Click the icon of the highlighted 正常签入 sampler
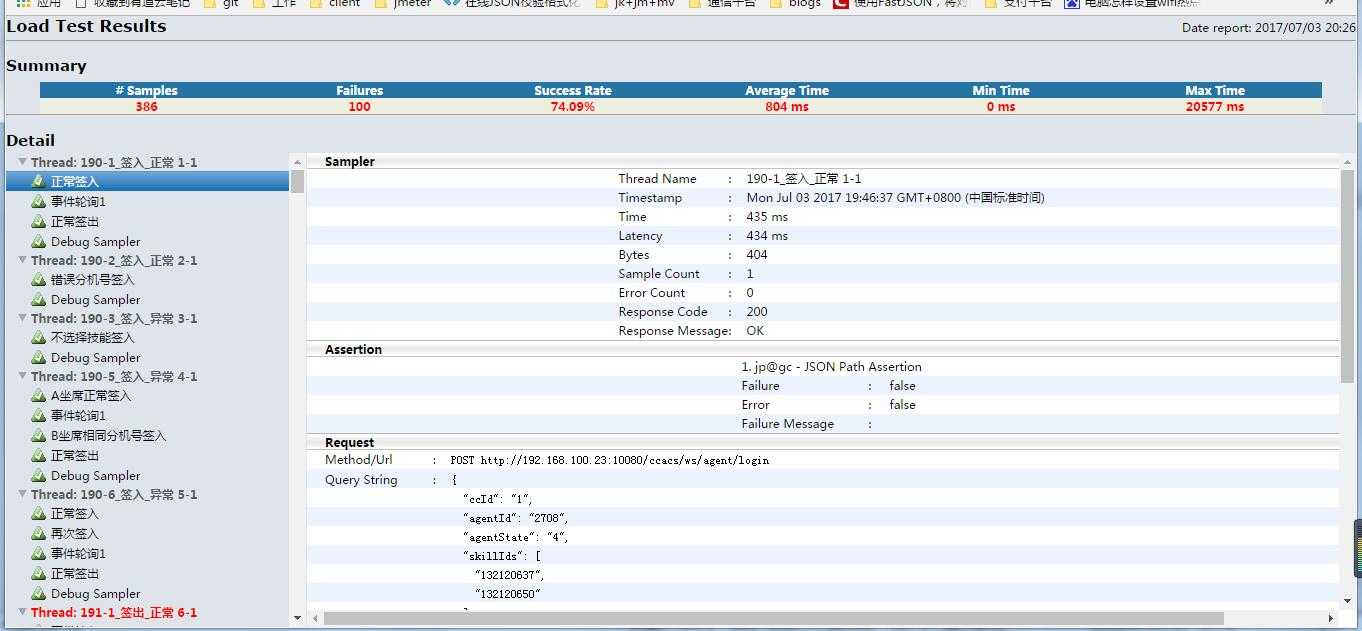This screenshot has height=631, width=1362. 39,182
